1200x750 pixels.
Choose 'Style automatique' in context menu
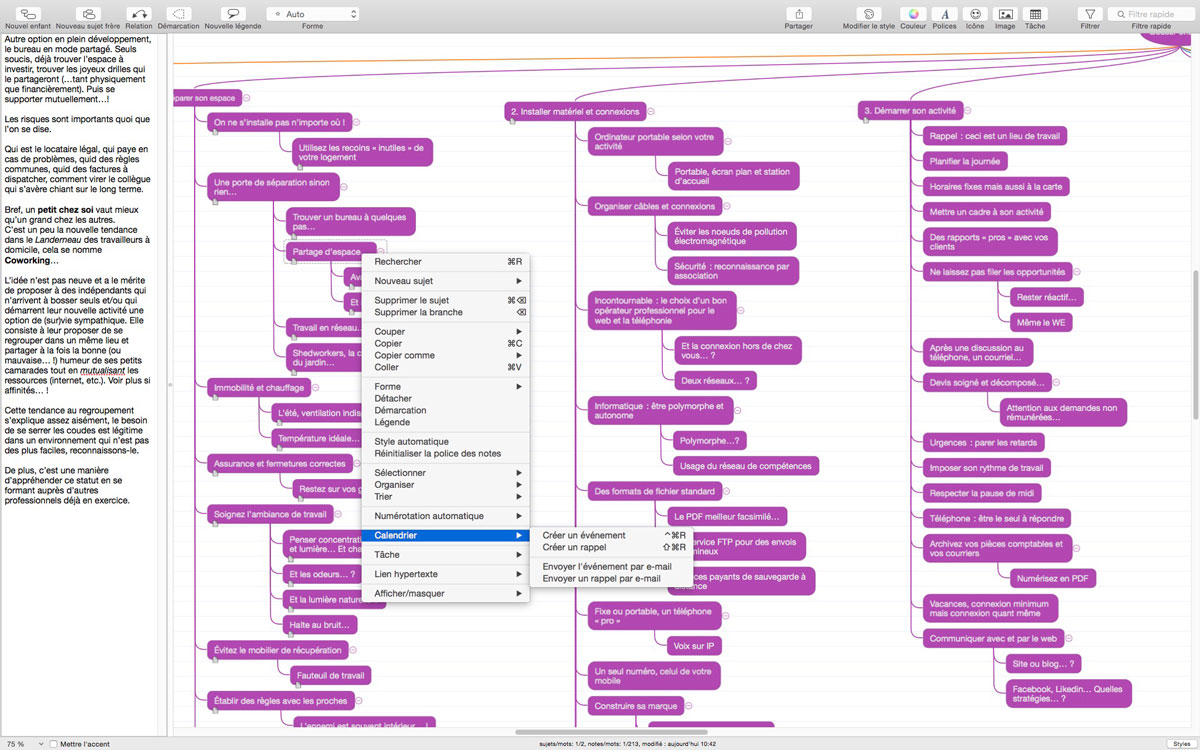pyautogui.click(x=446, y=441)
